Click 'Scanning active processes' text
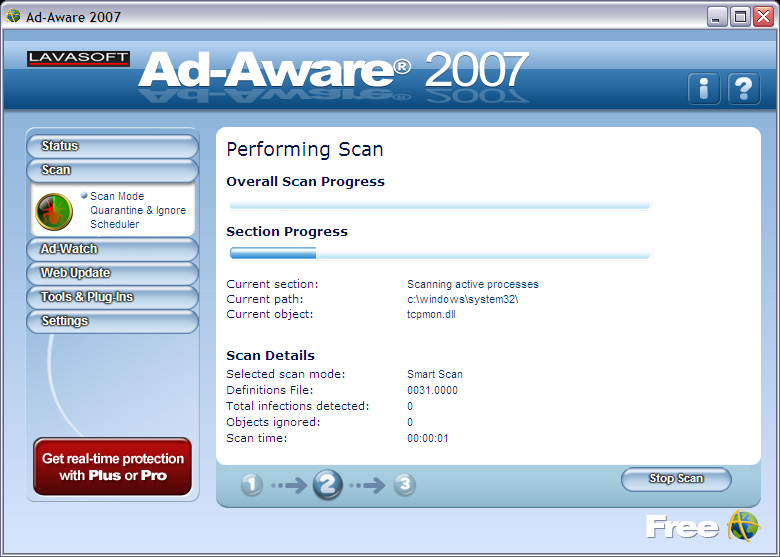The height and width of the screenshot is (557, 780). pyautogui.click(x=473, y=284)
